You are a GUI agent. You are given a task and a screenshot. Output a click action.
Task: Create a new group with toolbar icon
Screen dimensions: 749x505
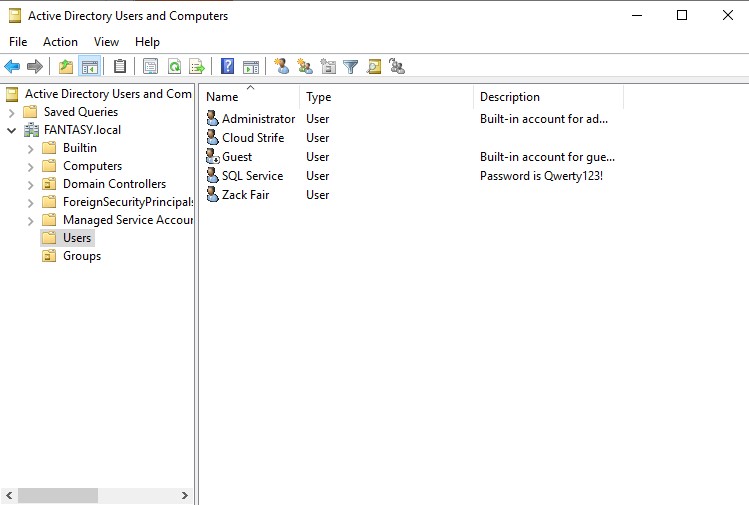click(304, 66)
